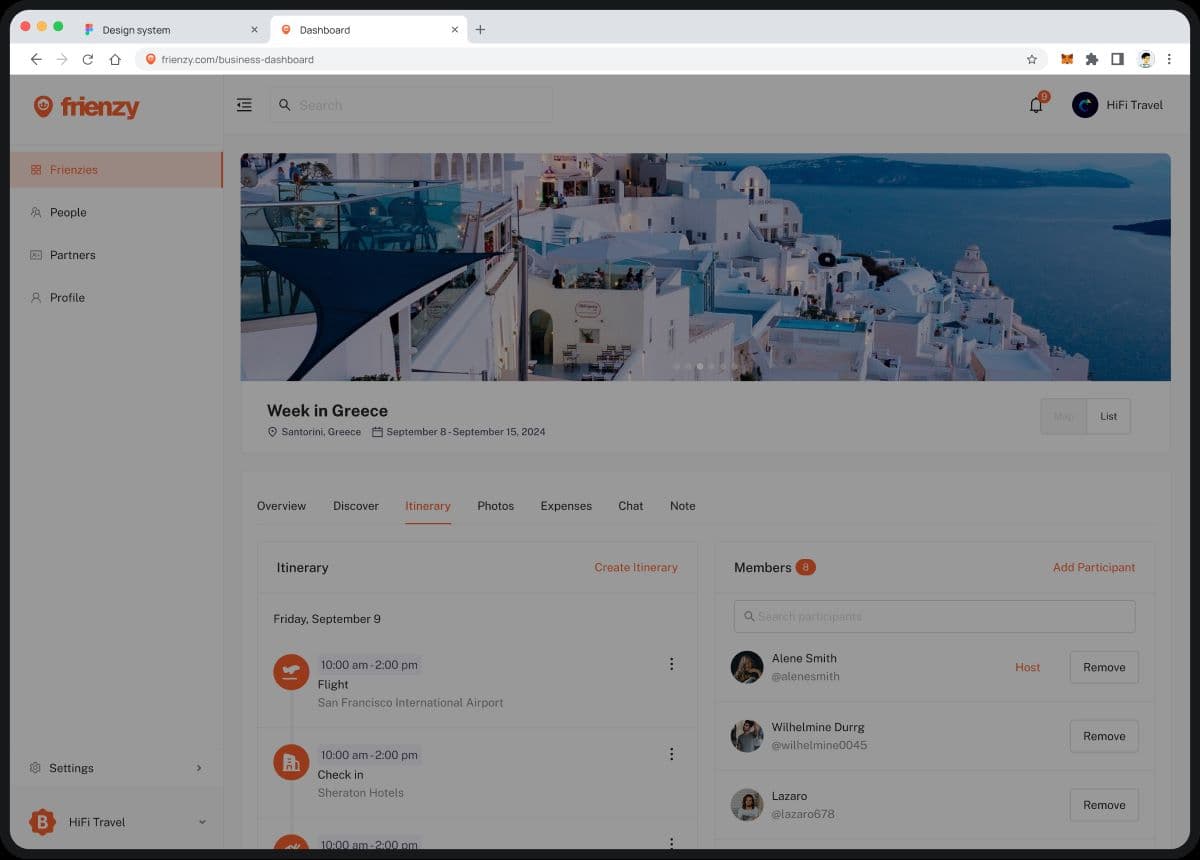Switch to the Photos tab
The width and height of the screenshot is (1200, 860).
click(x=495, y=506)
